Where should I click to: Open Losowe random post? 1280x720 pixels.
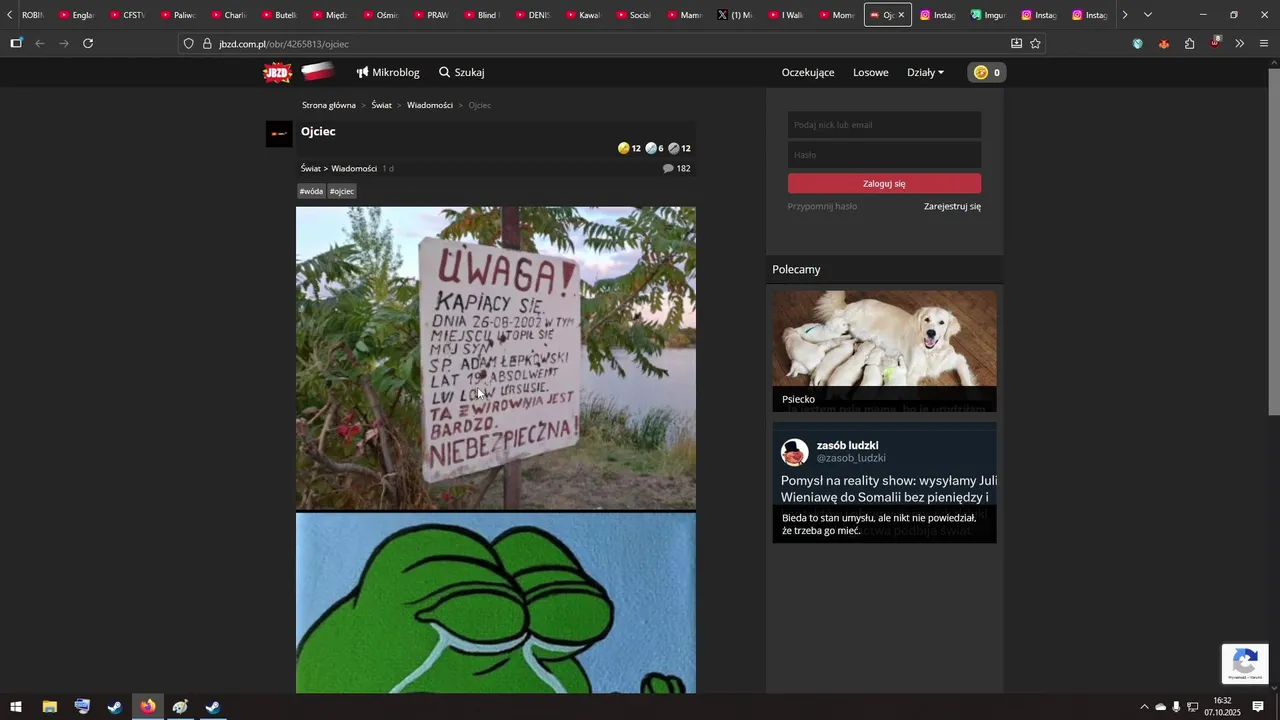tap(871, 72)
